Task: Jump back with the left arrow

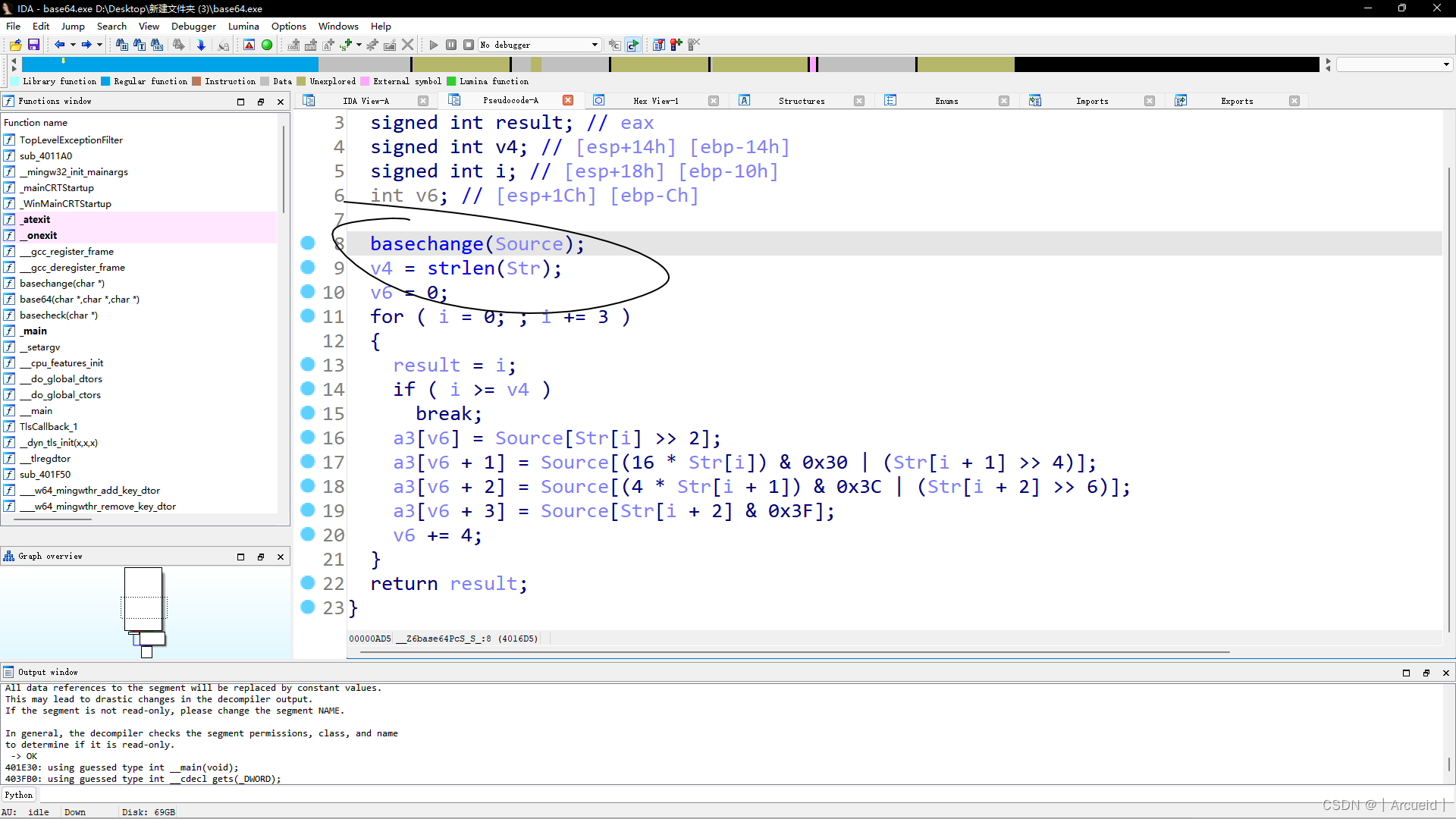Action: coord(59,45)
